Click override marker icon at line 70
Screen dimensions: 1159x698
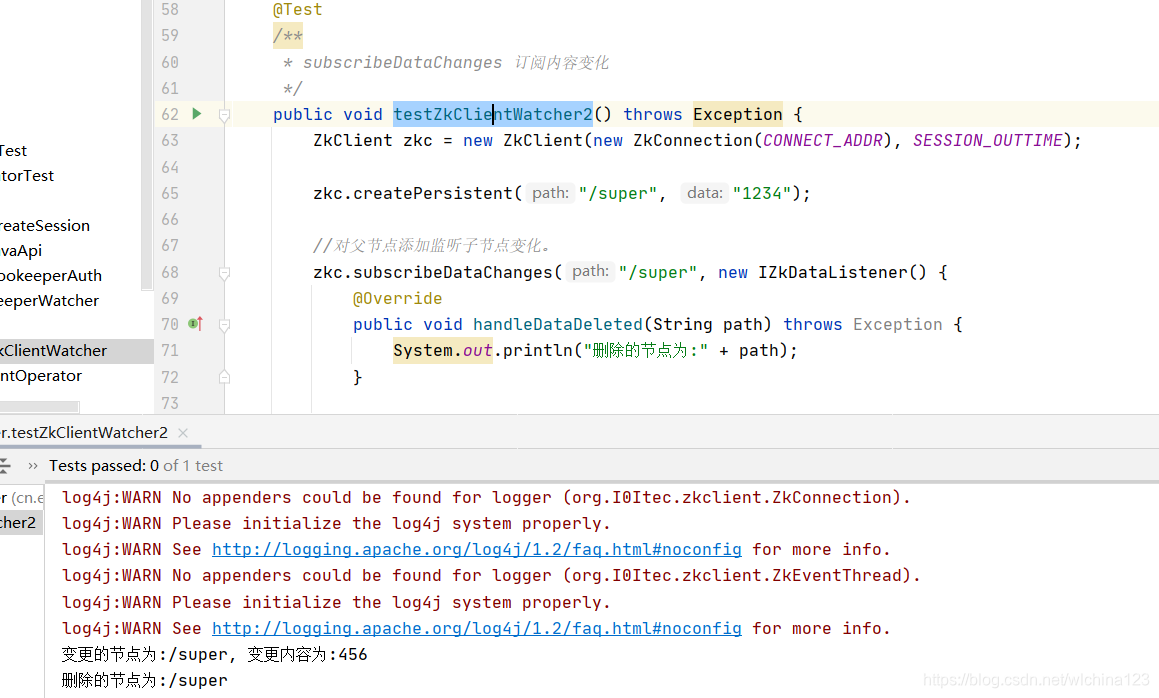pos(195,324)
